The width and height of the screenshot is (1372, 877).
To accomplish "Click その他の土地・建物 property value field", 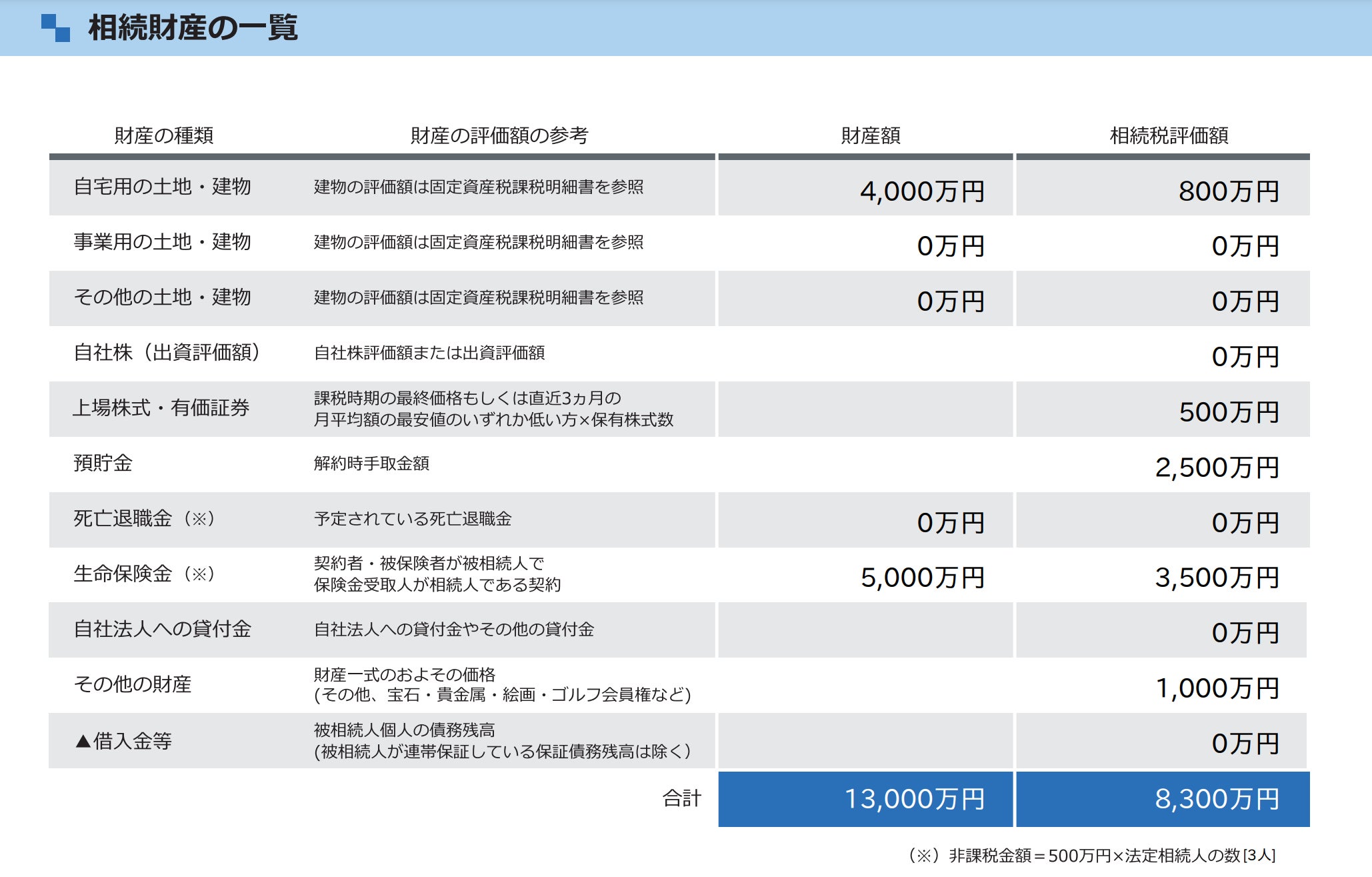I will click(950, 301).
